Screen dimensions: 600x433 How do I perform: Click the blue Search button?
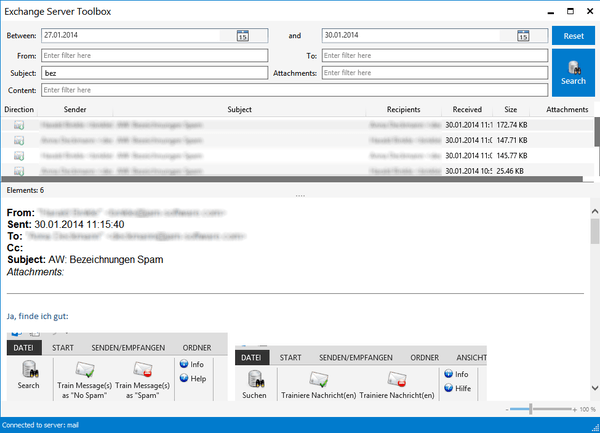[573, 73]
